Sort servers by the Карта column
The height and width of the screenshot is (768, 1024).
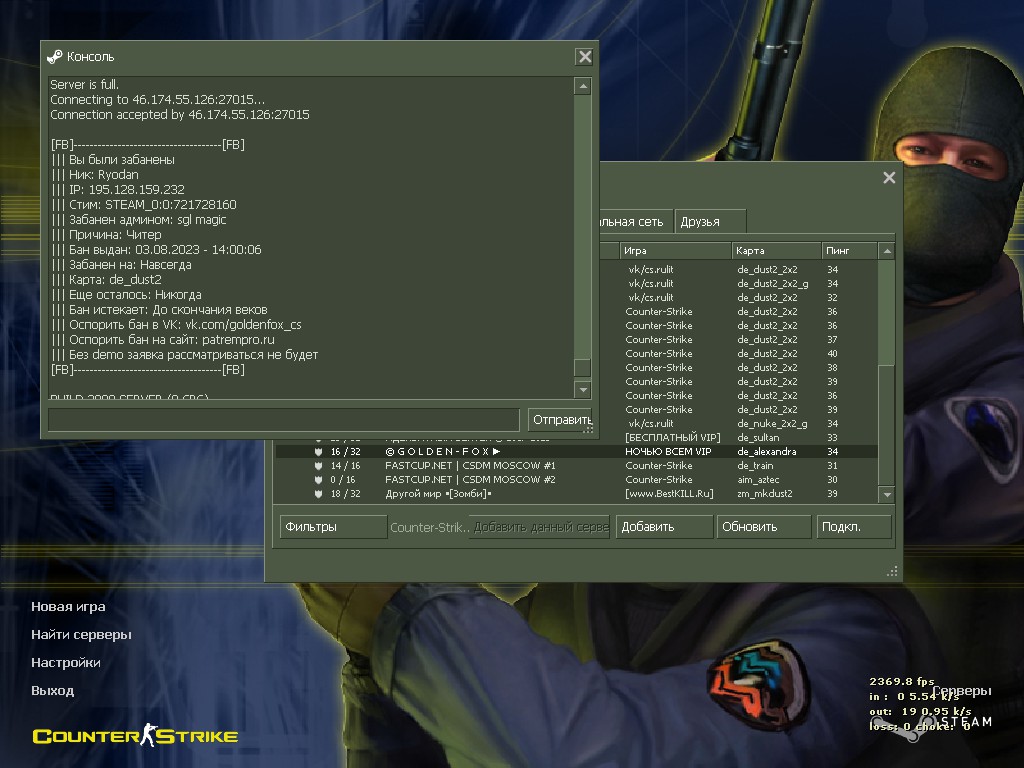tap(776, 251)
